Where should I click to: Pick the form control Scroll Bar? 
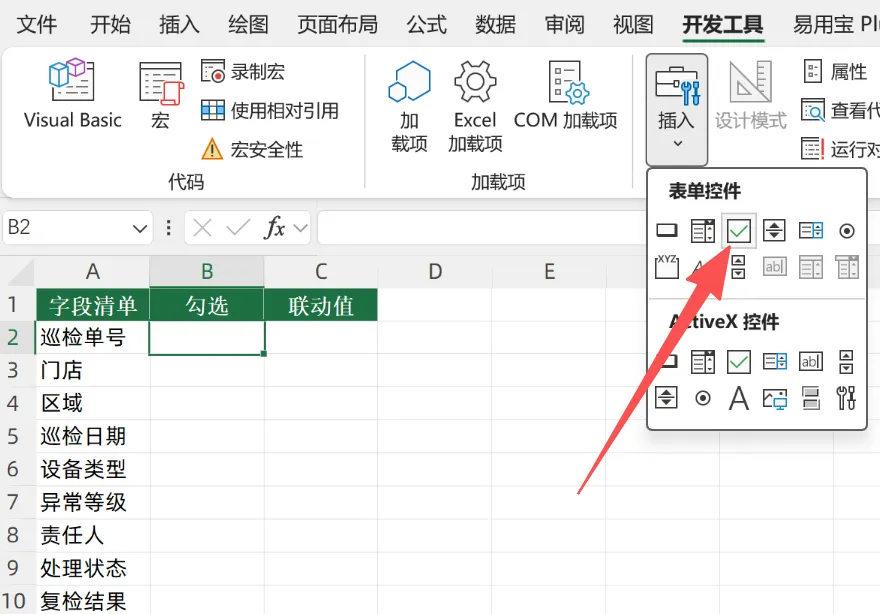pyautogui.click(x=739, y=267)
